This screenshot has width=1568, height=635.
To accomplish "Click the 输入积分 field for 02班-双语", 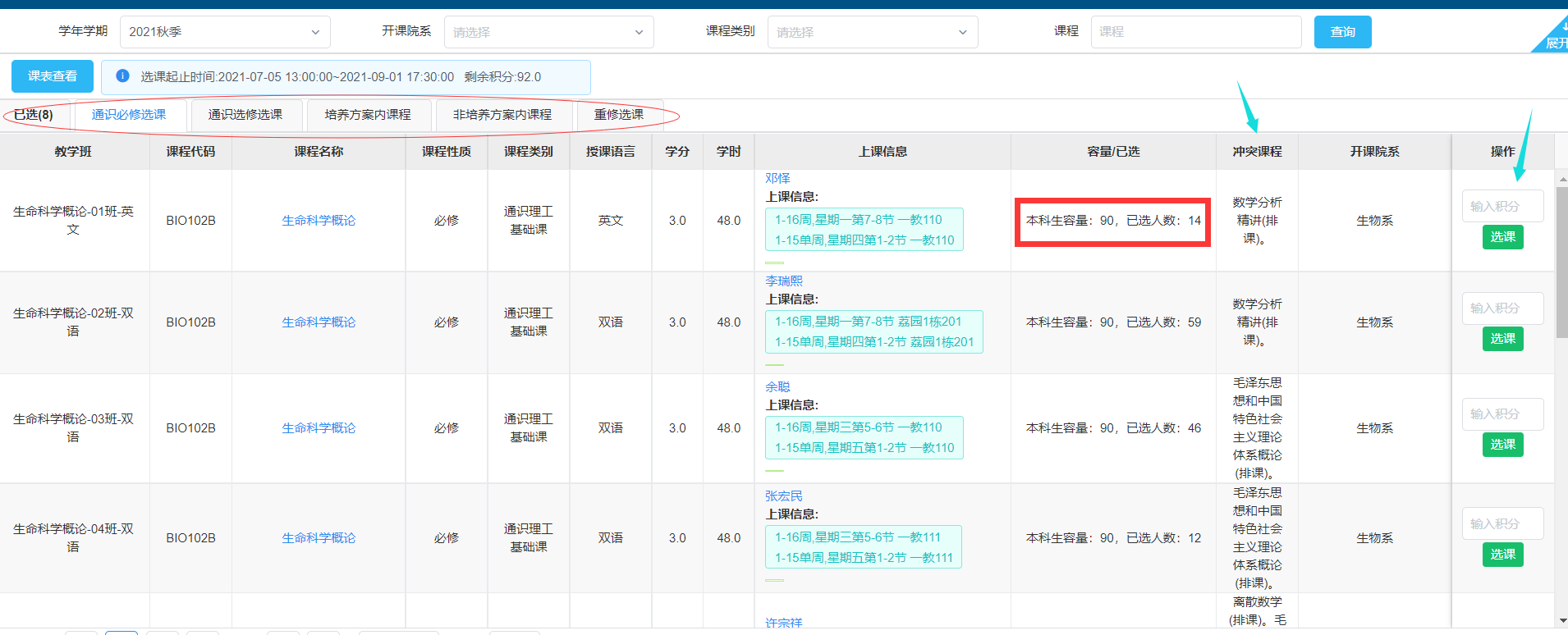I will point(1502,308).
